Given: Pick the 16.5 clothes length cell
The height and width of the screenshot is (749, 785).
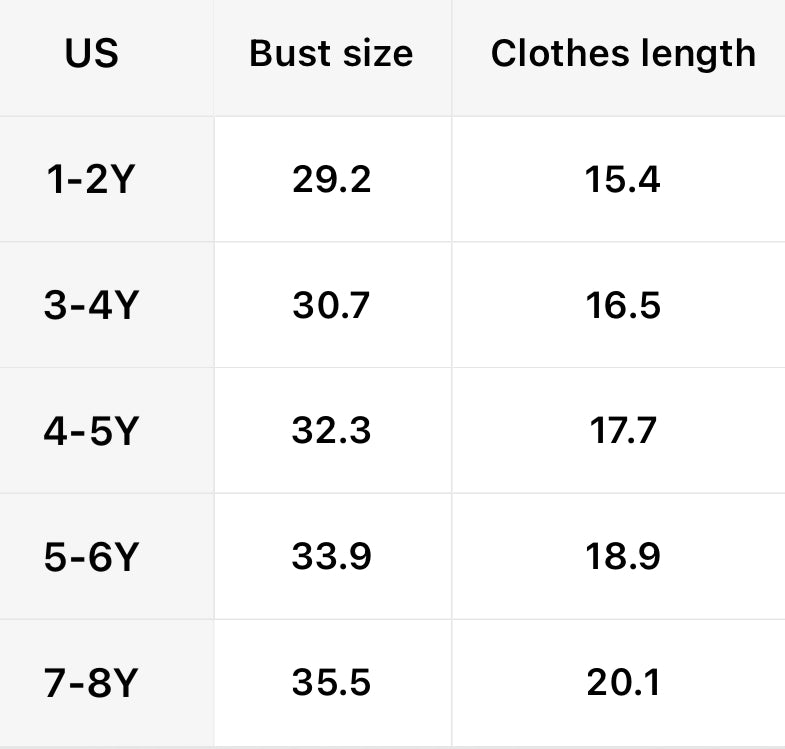Looking at the screenshot, I should point(623,305).
